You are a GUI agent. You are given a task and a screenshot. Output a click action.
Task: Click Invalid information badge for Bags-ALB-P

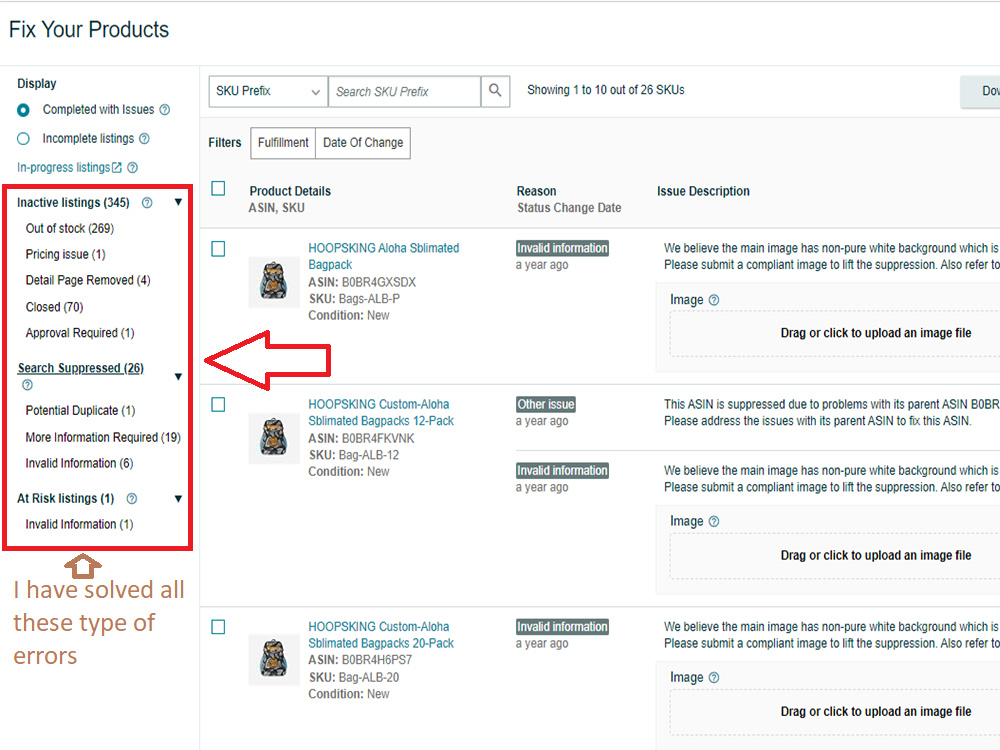tap(562, 248)
